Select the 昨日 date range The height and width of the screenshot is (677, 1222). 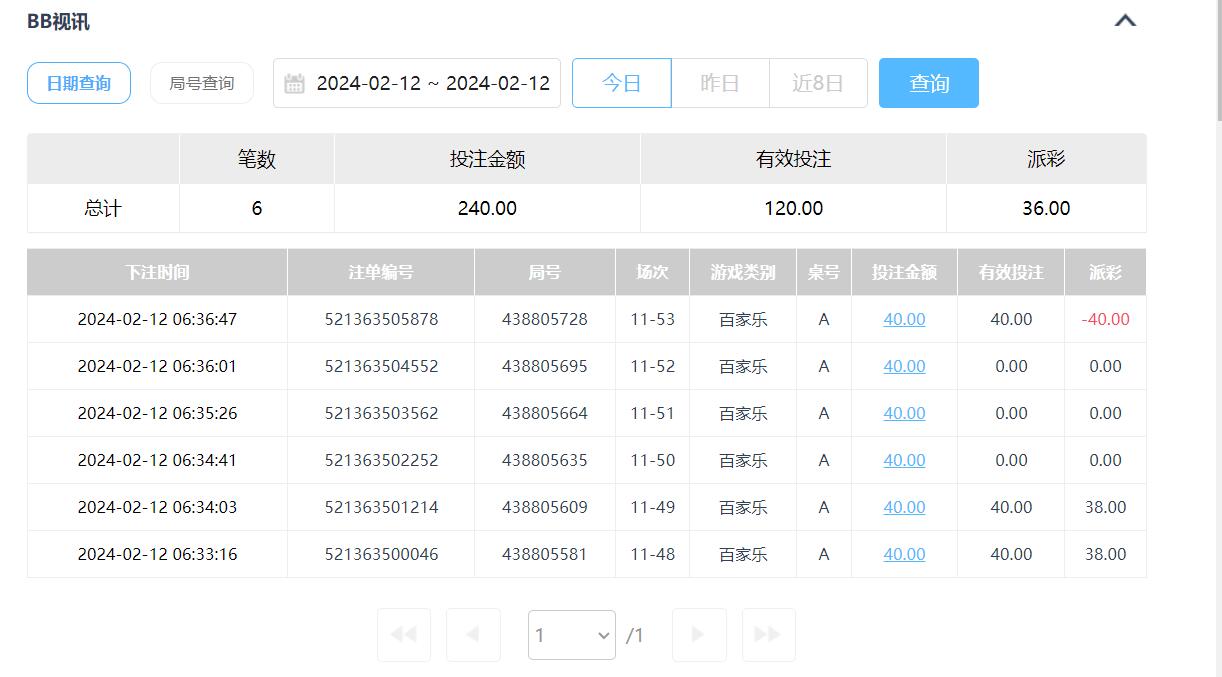720,83
